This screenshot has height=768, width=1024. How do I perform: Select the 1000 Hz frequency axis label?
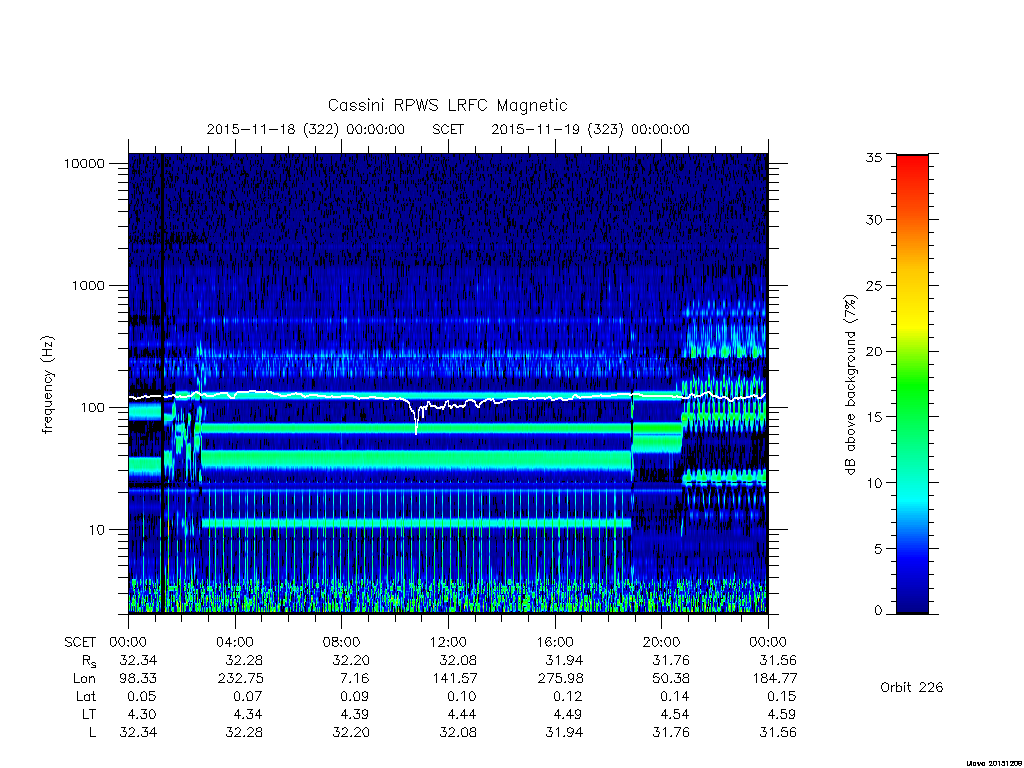pos(88,285)
